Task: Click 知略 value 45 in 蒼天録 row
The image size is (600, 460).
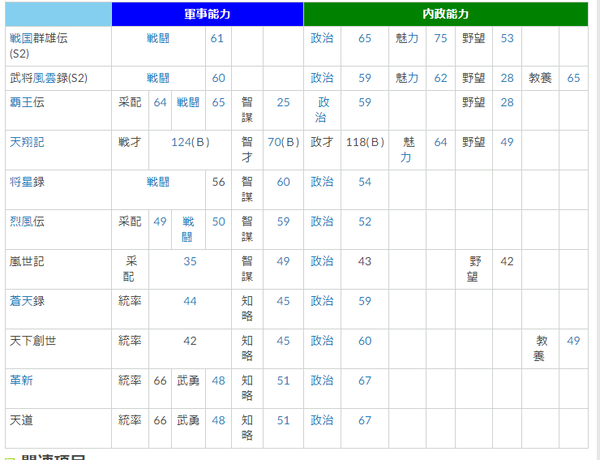Action: 283,301
